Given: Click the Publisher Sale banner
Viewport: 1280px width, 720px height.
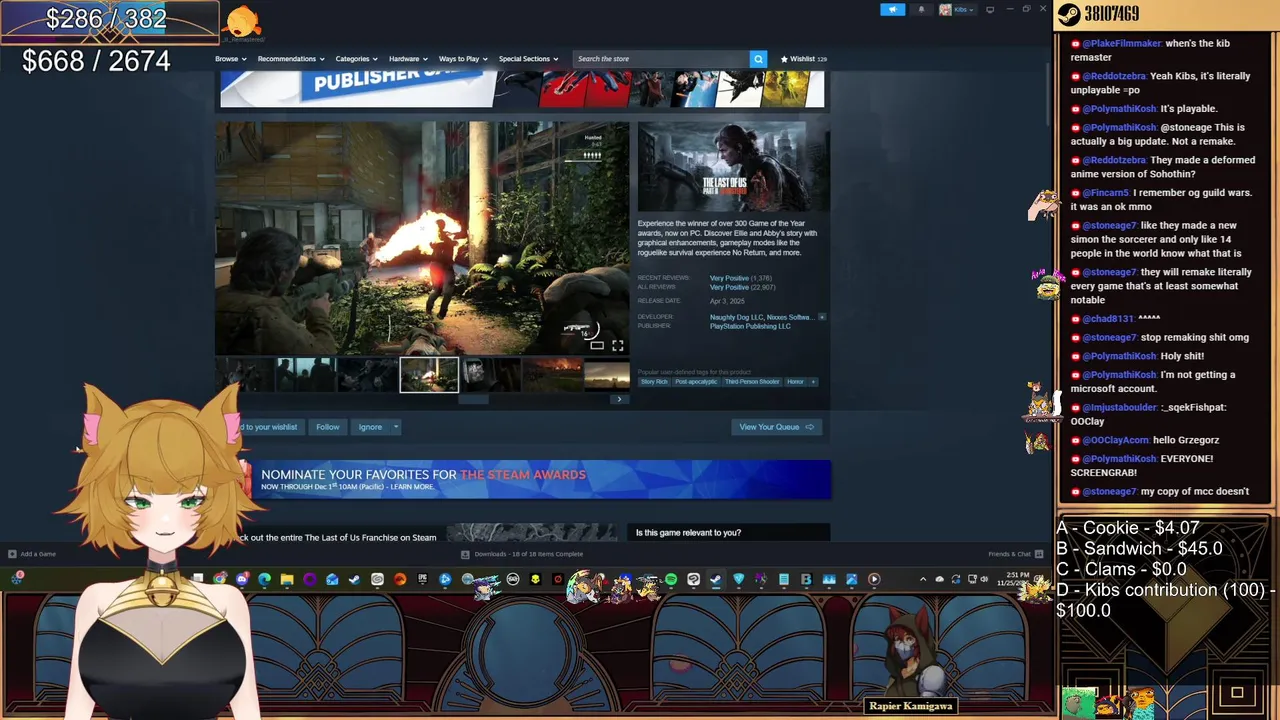Looking at the screenshot, I should 522,88.
